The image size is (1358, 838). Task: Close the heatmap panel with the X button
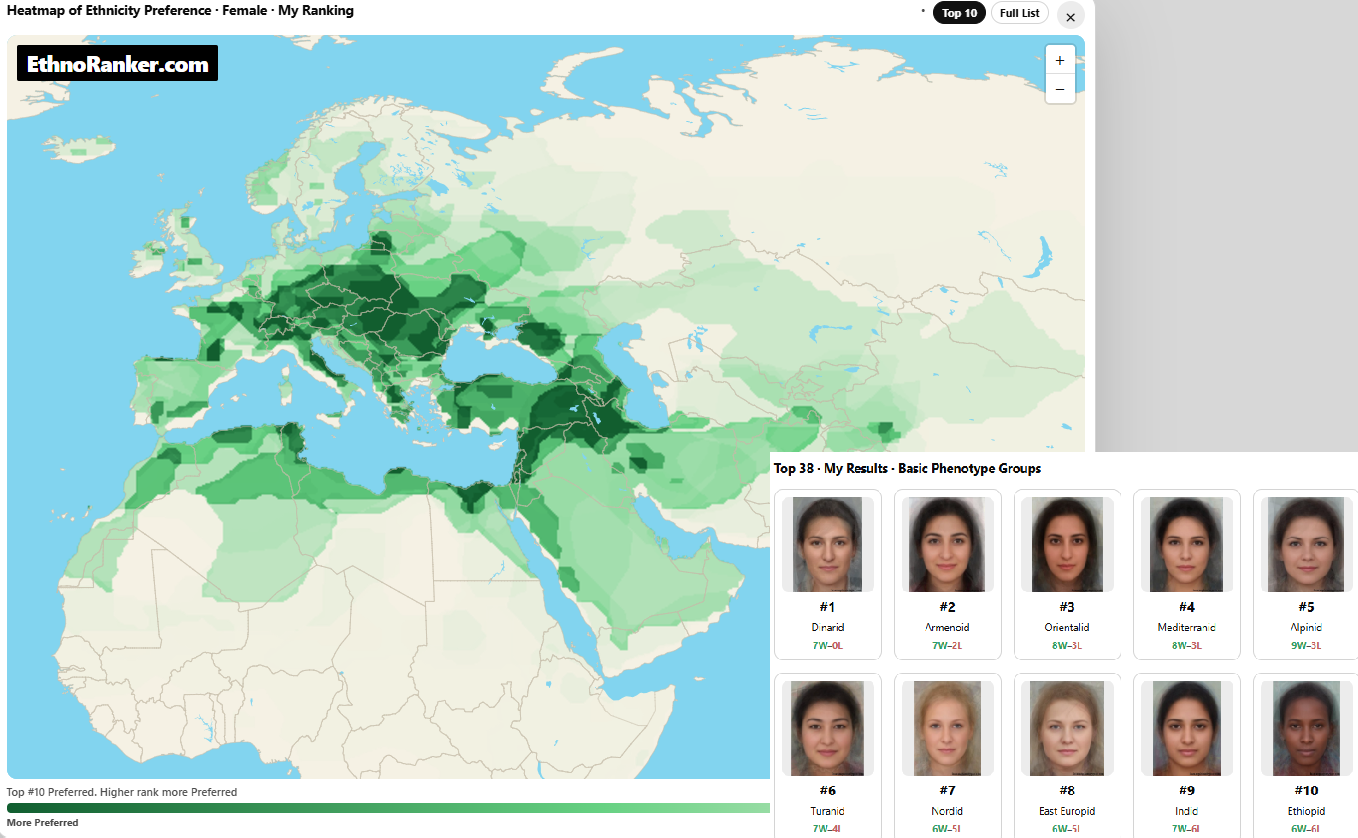click(1070, 17)
